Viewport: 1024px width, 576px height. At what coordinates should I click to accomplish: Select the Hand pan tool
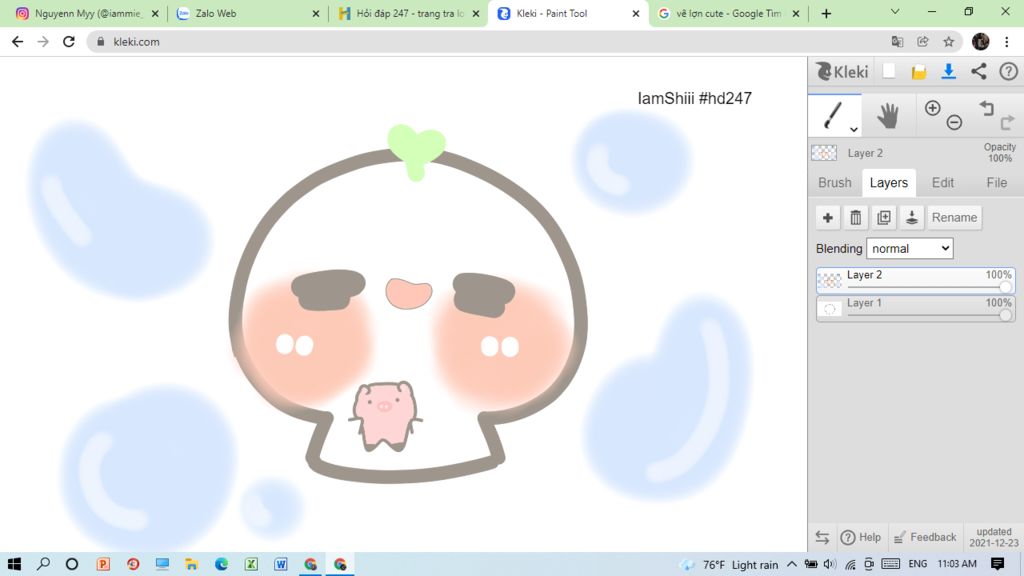pos(888,116)
